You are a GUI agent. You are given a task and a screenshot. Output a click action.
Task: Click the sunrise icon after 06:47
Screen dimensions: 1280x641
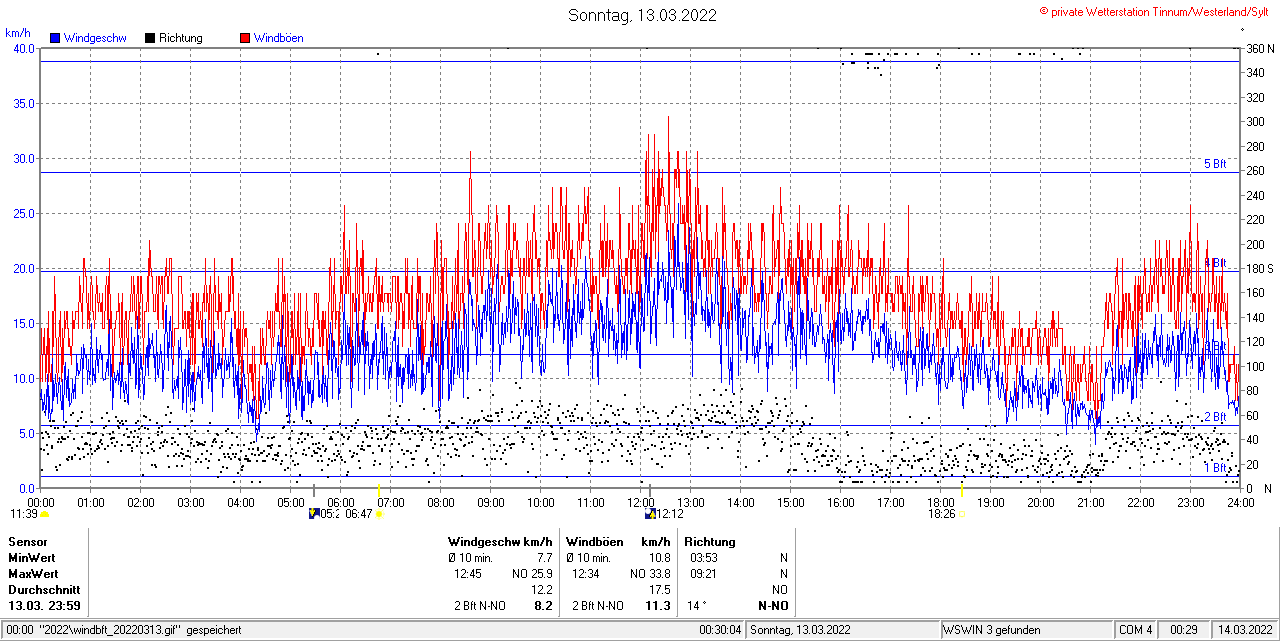(379, 514)
